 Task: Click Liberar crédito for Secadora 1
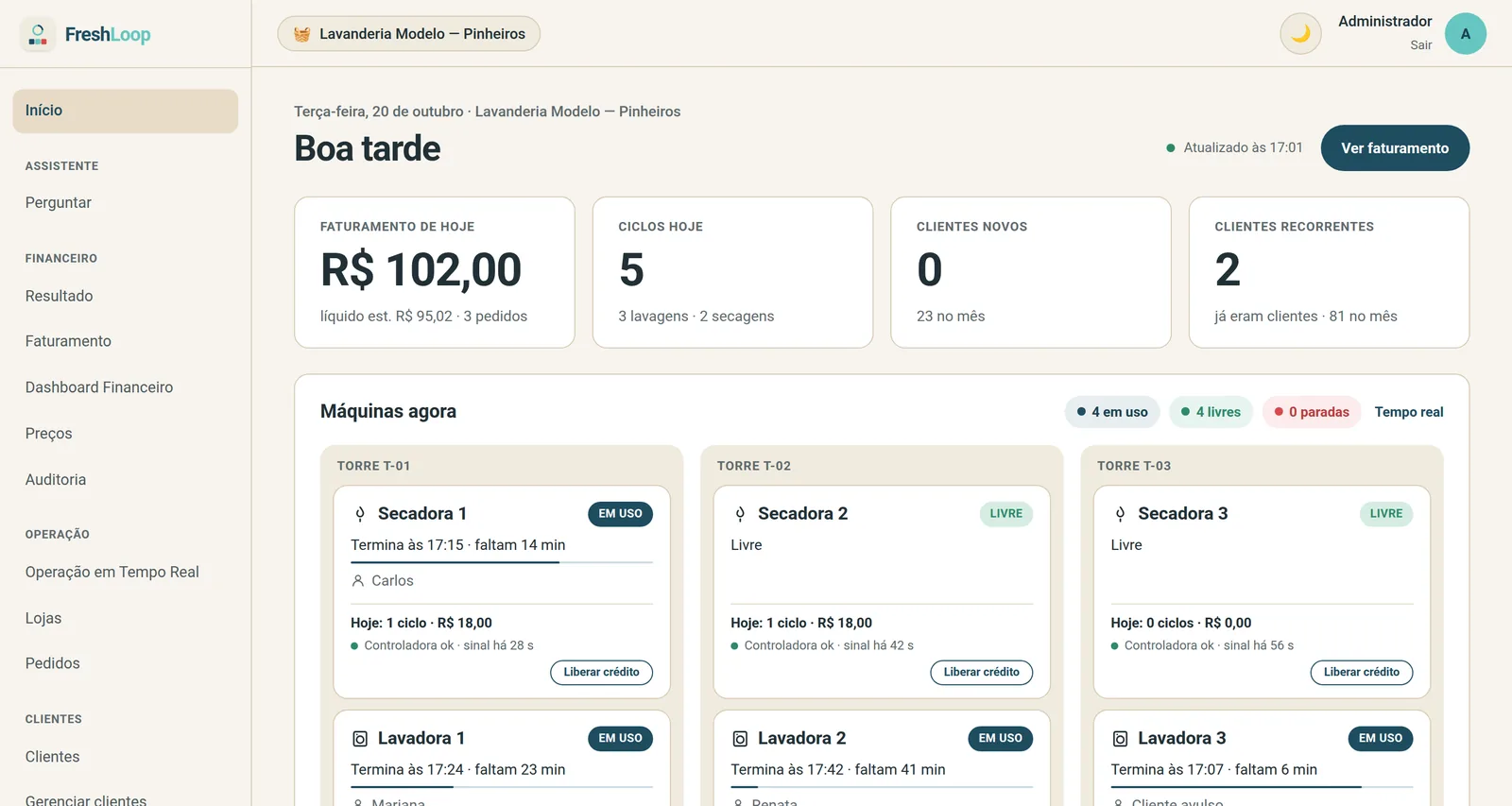point(601,673)
